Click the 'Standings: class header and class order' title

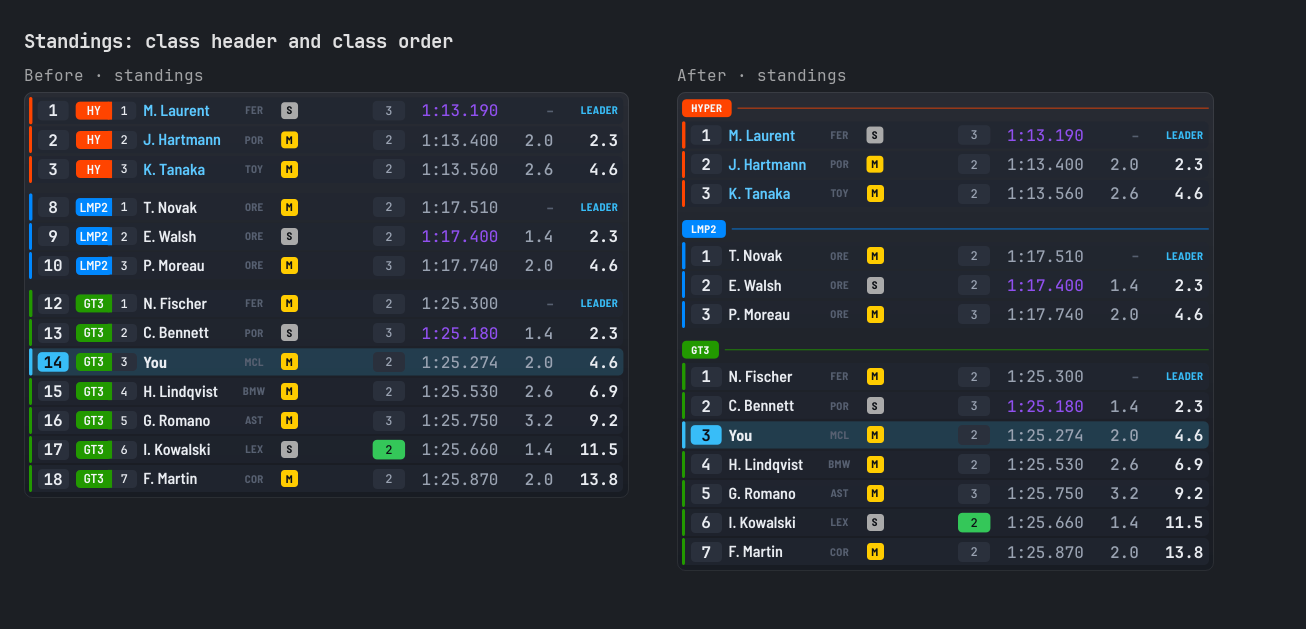(x=239, y=41)
